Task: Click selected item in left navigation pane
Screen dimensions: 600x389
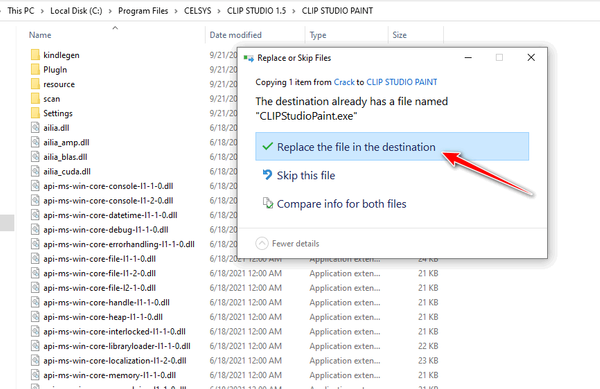Action: coord(7,223)
